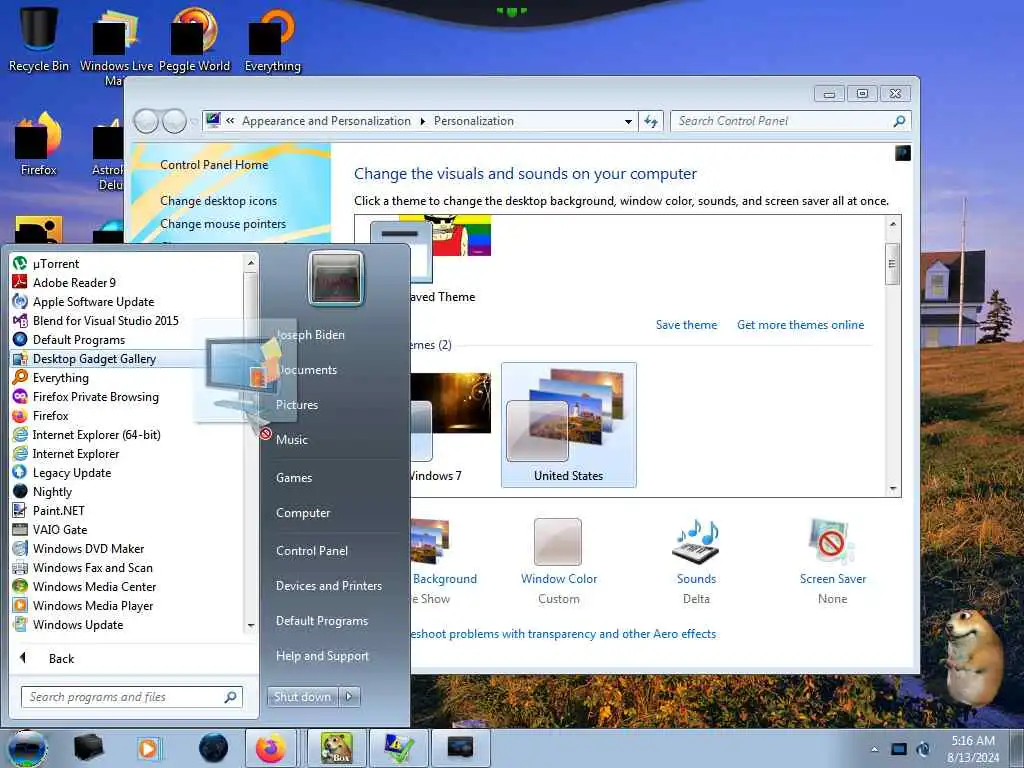The image size is (1024, 768).
Task: Show hidden tray icons arrow
Action: [x=874, y=749]
